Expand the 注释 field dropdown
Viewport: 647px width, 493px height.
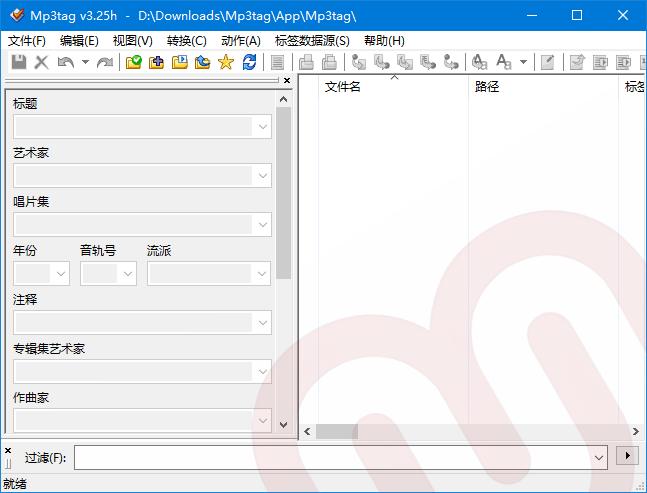[263, 323]
